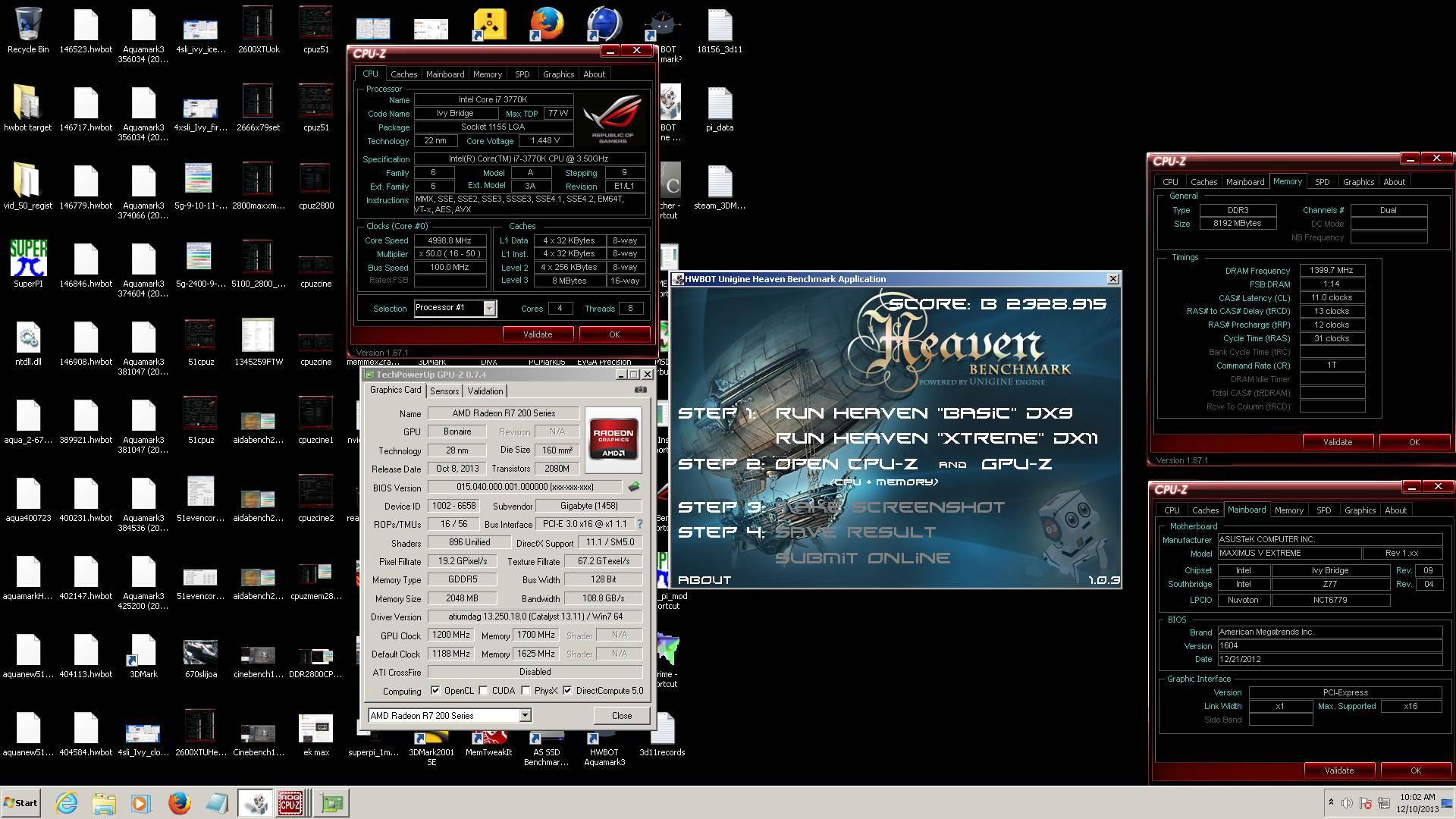Toggle the OpenCL checkbox in GPU-Z
Screen dimensions: 1456x819
[435, 690]
